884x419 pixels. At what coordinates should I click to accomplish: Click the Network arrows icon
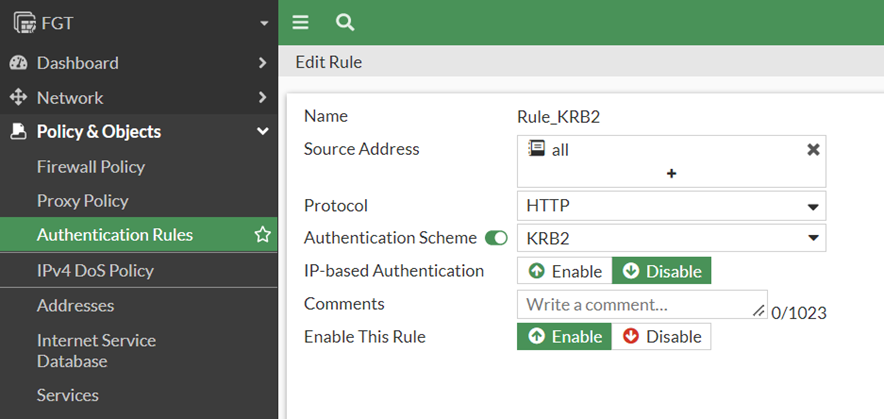click(x=18, y=98)
